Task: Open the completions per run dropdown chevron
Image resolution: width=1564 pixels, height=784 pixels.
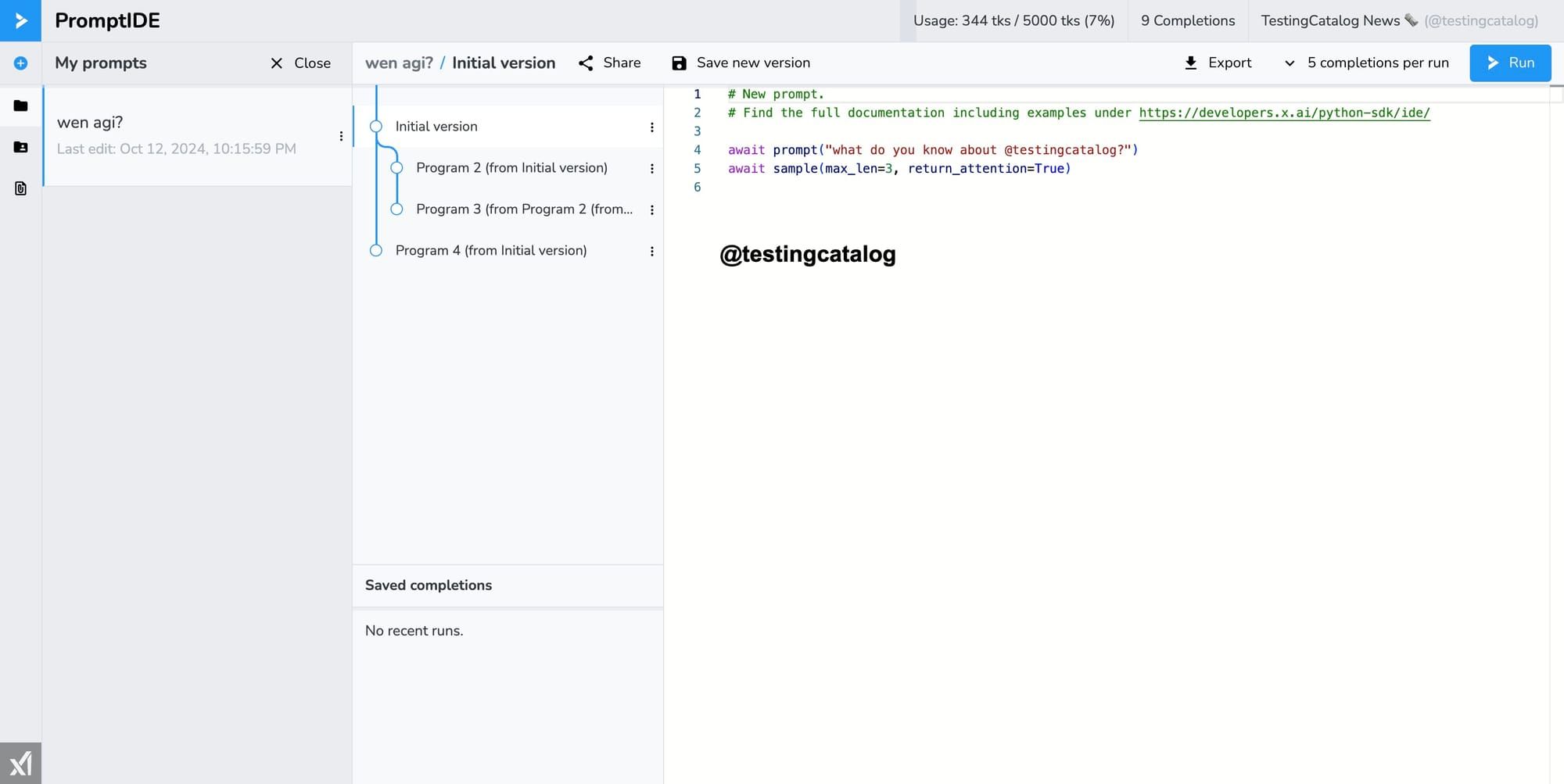Action: tap(1290, 63)
